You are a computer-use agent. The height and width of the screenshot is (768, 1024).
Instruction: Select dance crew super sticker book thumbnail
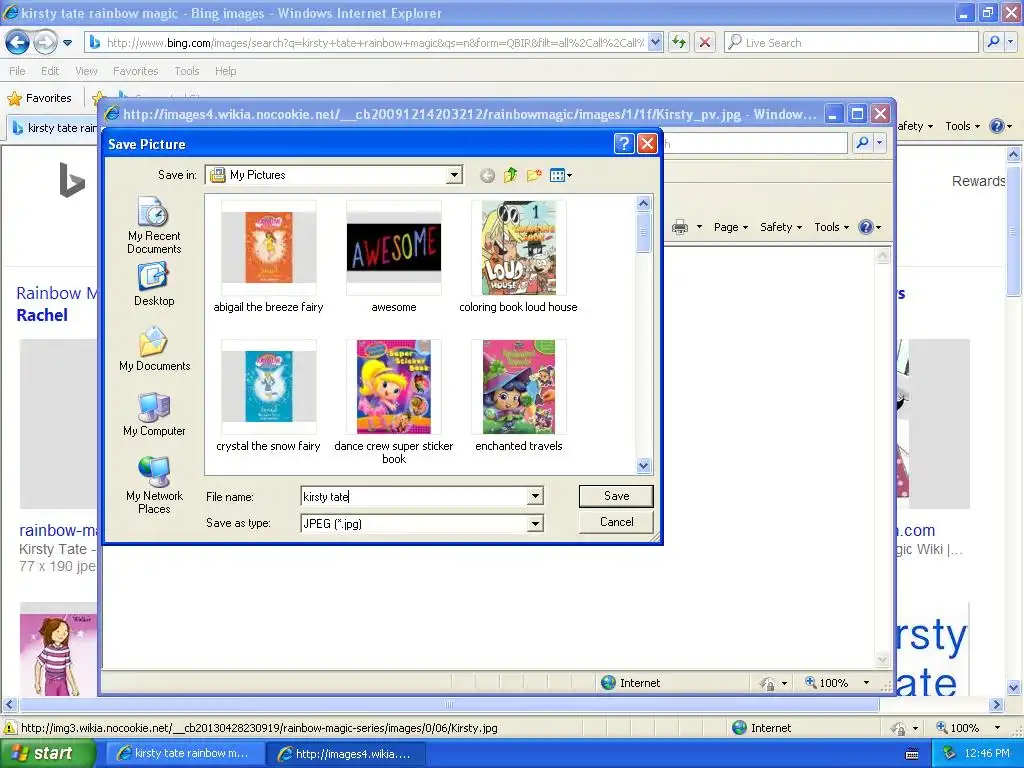[394, 387]
